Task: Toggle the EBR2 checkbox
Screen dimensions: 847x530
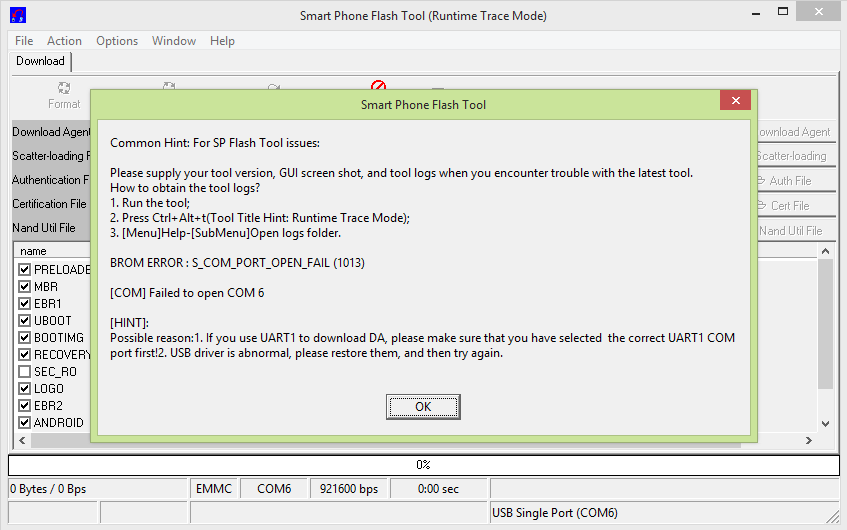Action: 24,405
